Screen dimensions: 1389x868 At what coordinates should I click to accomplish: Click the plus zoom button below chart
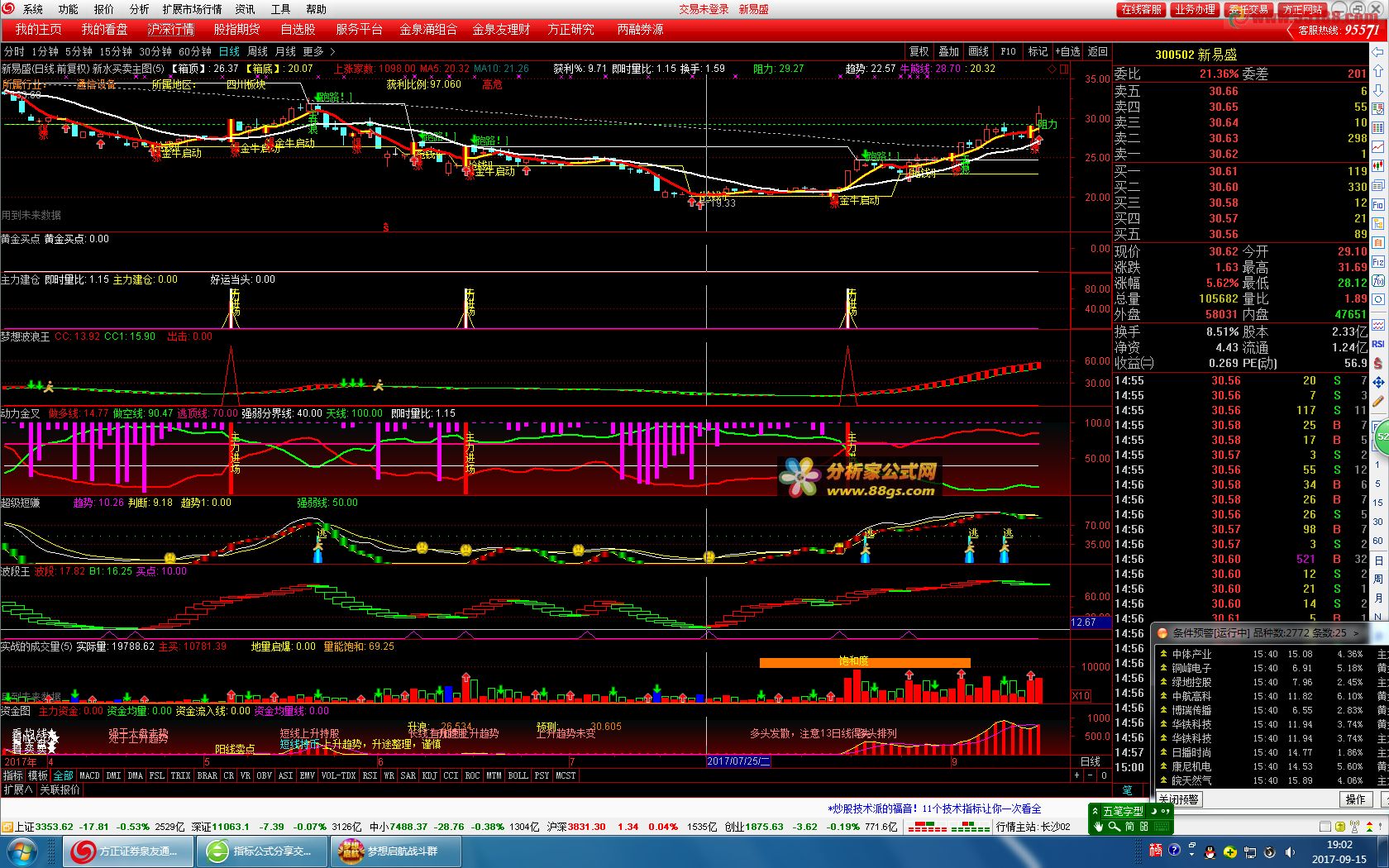tap(1076, 775)
